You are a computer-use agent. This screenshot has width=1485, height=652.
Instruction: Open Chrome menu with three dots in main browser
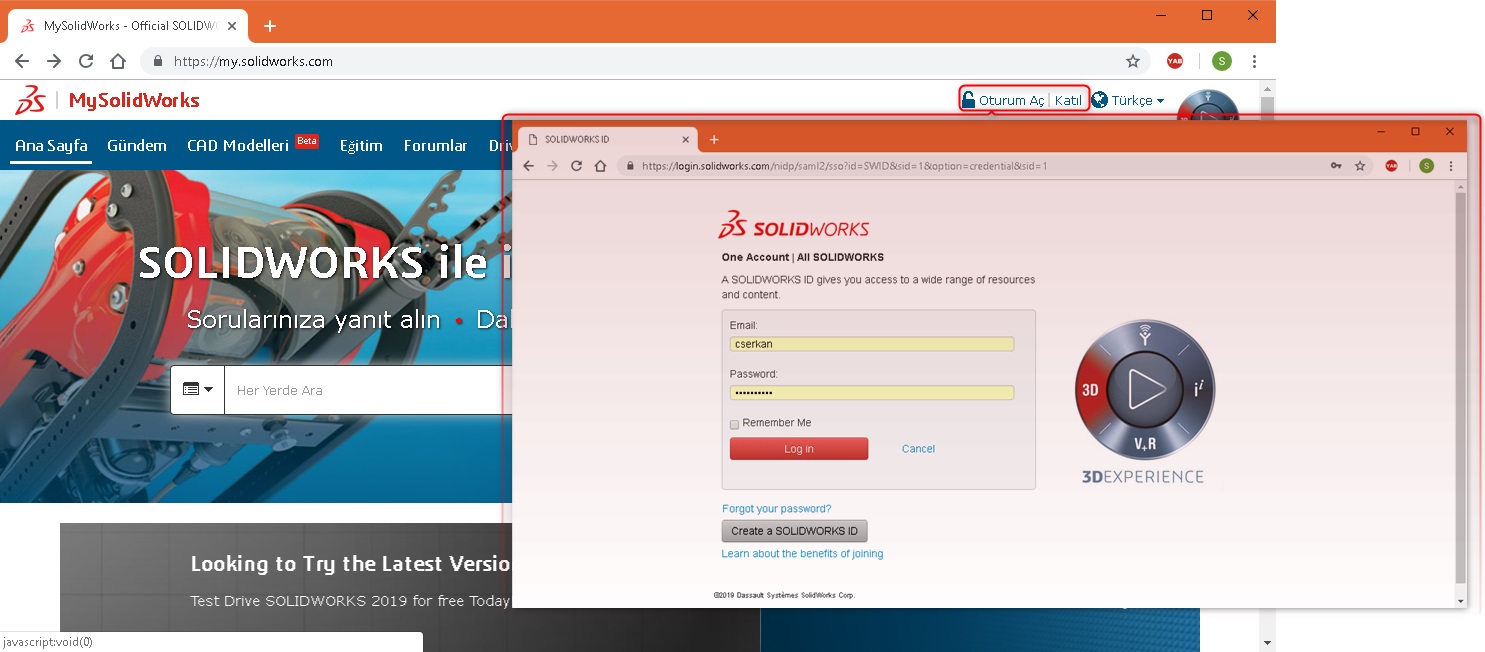click(x=1254, y=61)
